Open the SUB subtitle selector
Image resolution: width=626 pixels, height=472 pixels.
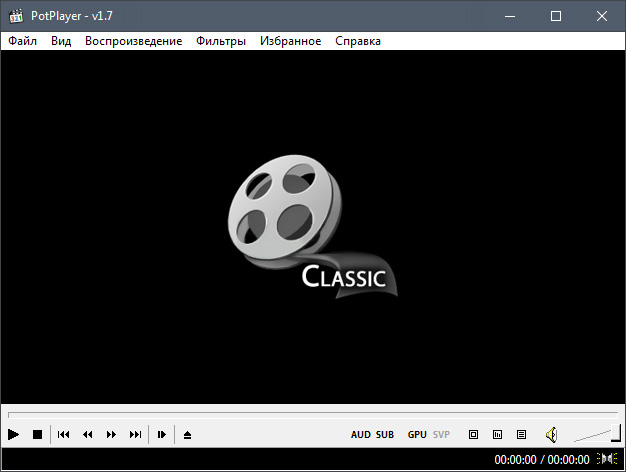coord(385,434)
